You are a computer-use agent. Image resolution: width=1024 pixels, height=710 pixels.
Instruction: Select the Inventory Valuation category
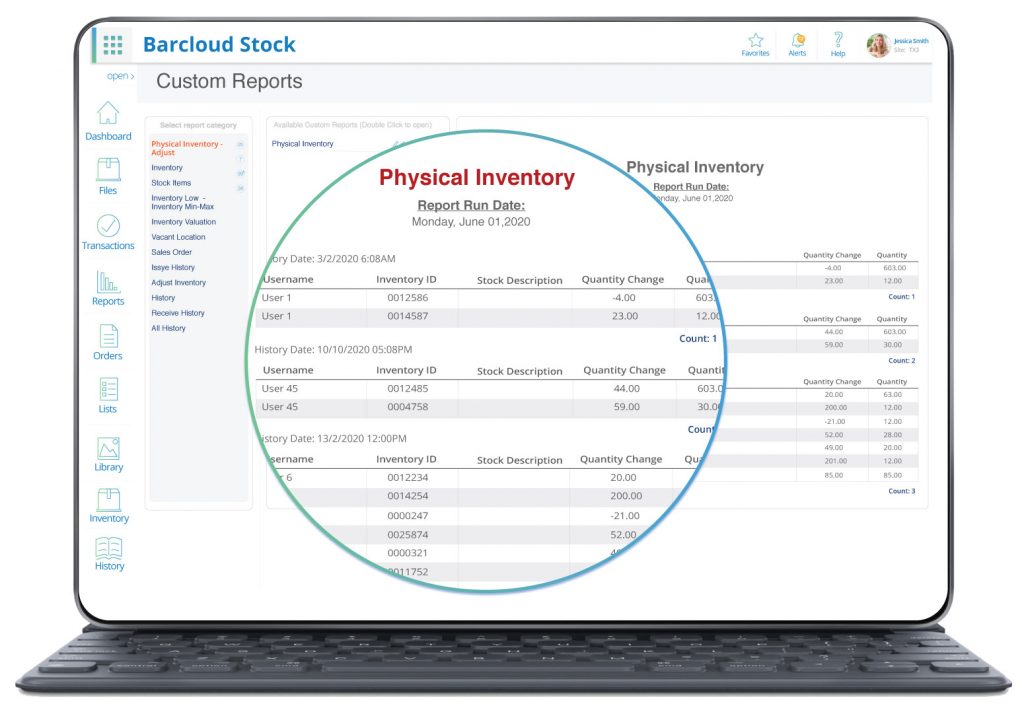(184, 222)
